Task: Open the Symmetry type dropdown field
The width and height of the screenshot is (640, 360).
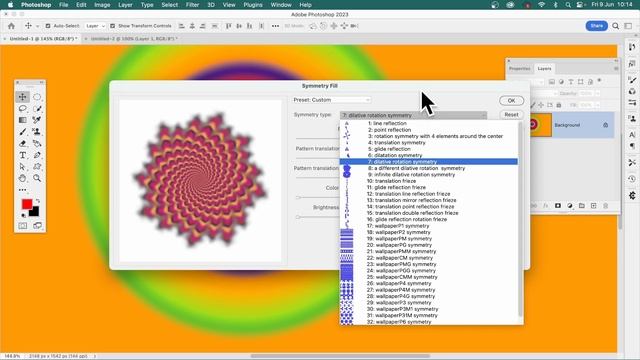Action: pos(413,115)
